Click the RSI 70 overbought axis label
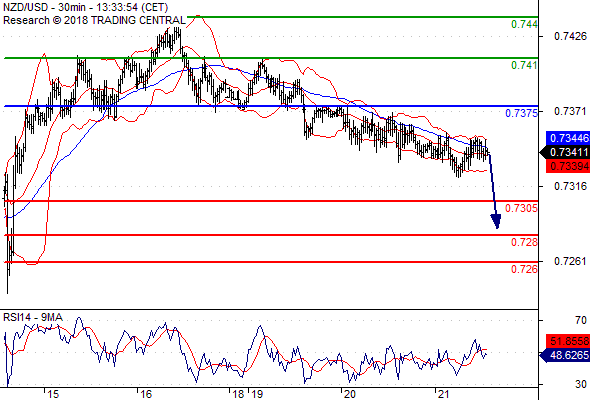The width and height of the screenshot is (590, 400). [581, 320]
